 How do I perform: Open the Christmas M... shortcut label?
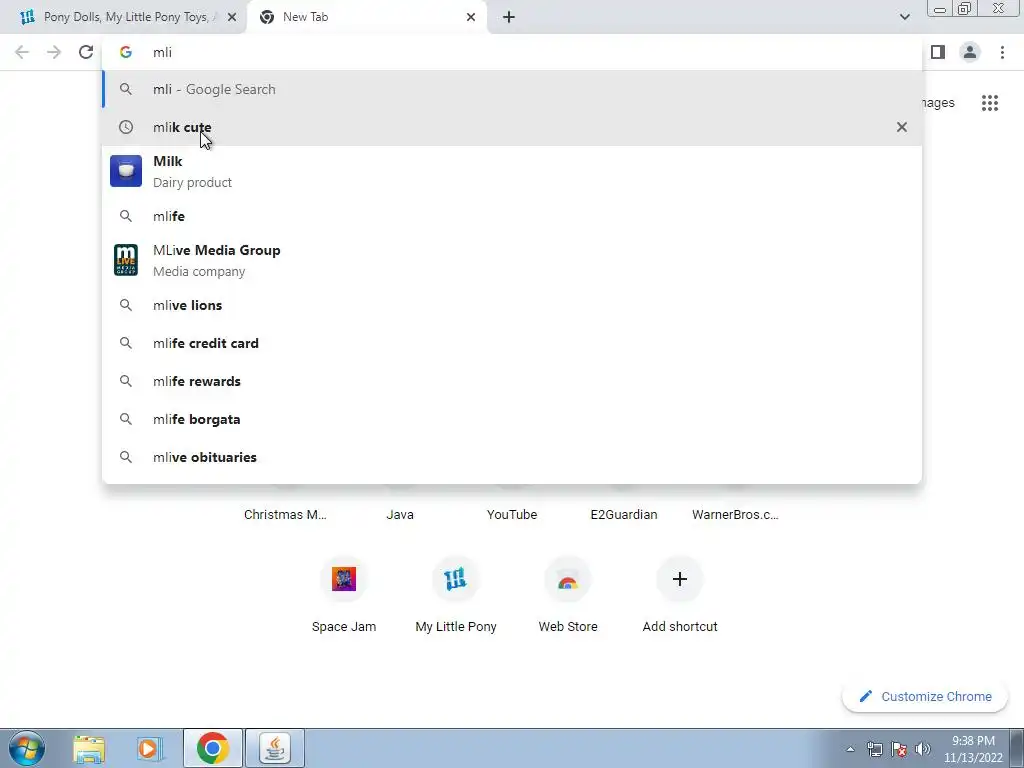(x=285, y=515)
